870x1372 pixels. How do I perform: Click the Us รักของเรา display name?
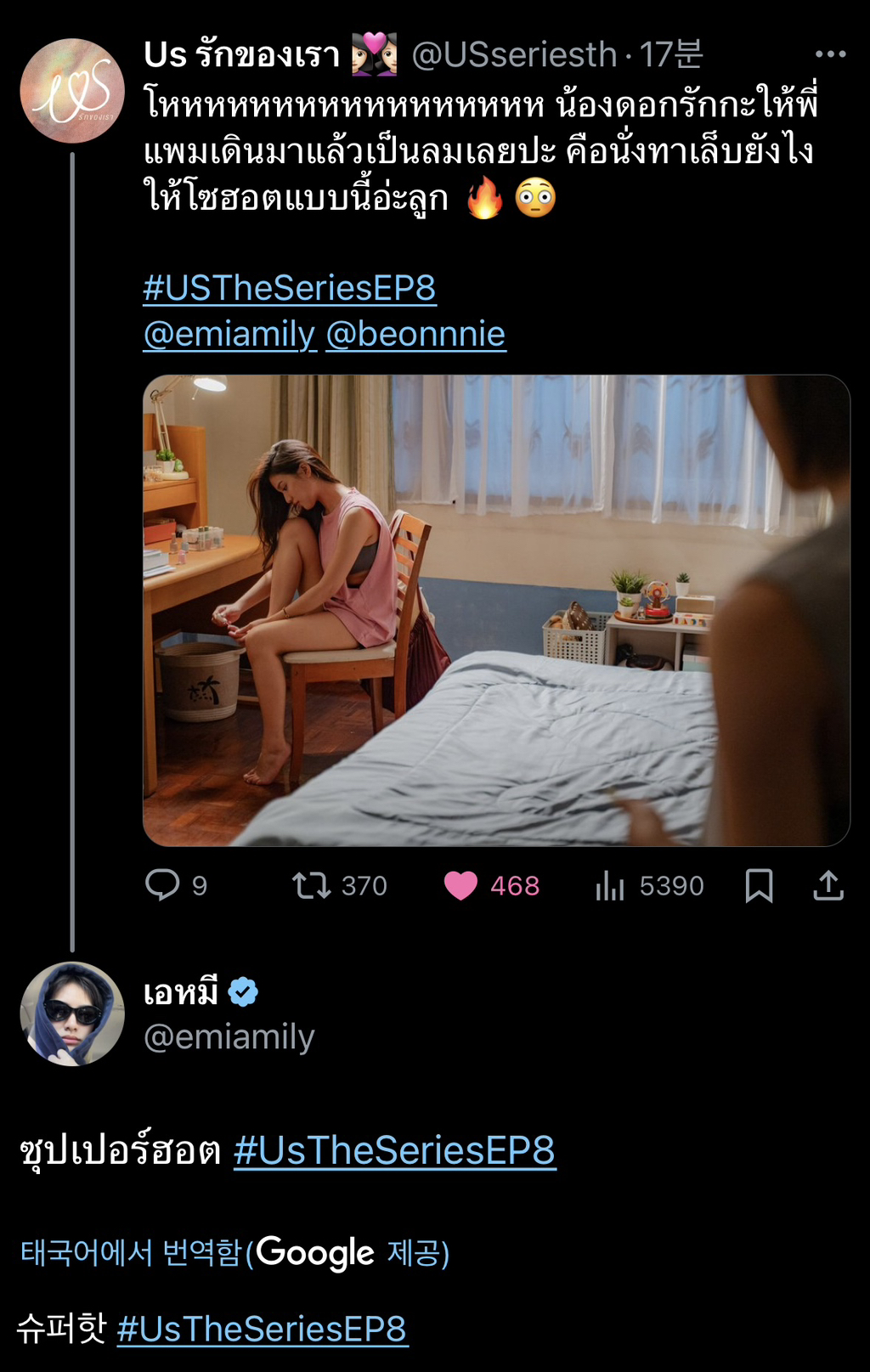pos(242,55)
